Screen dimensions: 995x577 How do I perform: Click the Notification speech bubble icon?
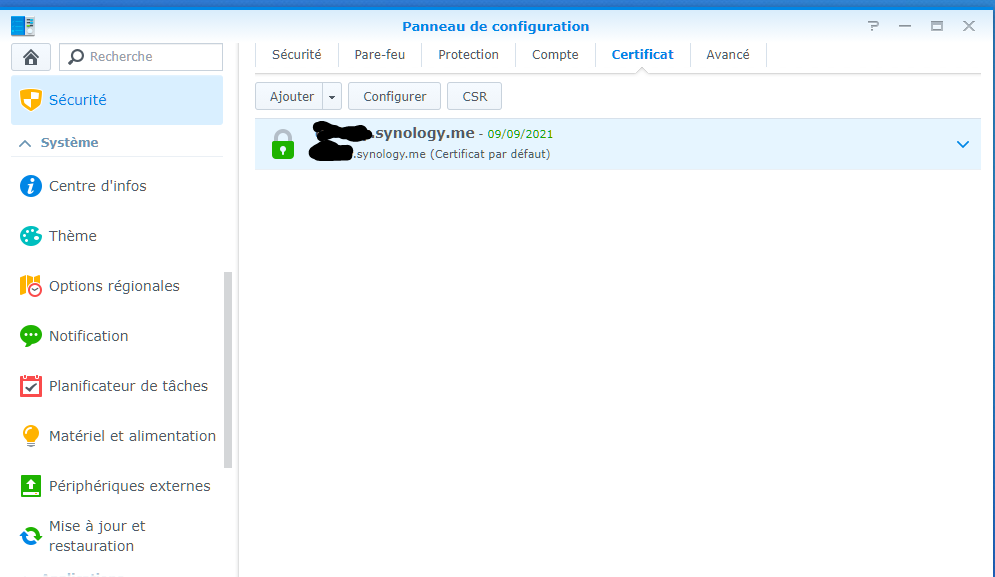point(30,336)
